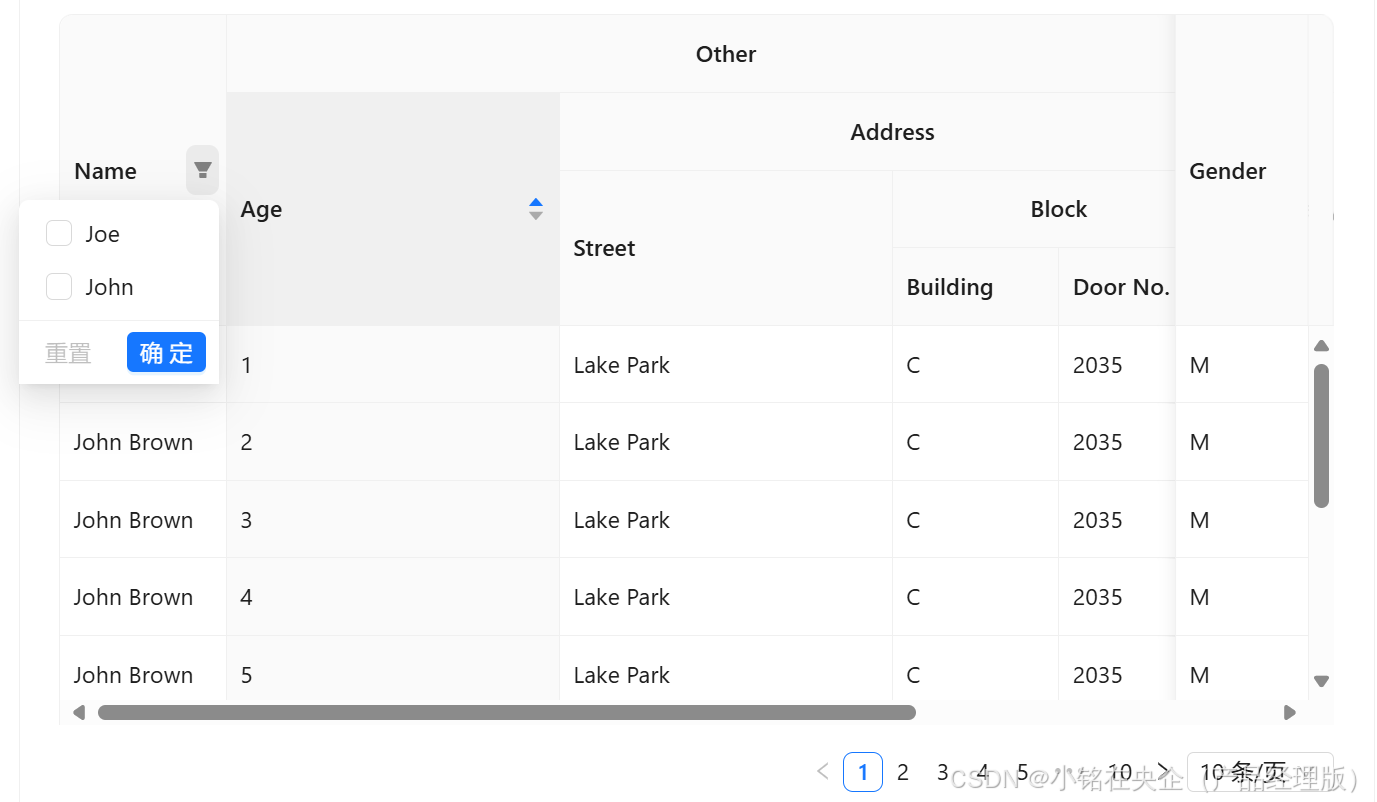This screenshot has height=802, width=1377.
Task: Click the 重置 reset button
Action: point(68,353)
